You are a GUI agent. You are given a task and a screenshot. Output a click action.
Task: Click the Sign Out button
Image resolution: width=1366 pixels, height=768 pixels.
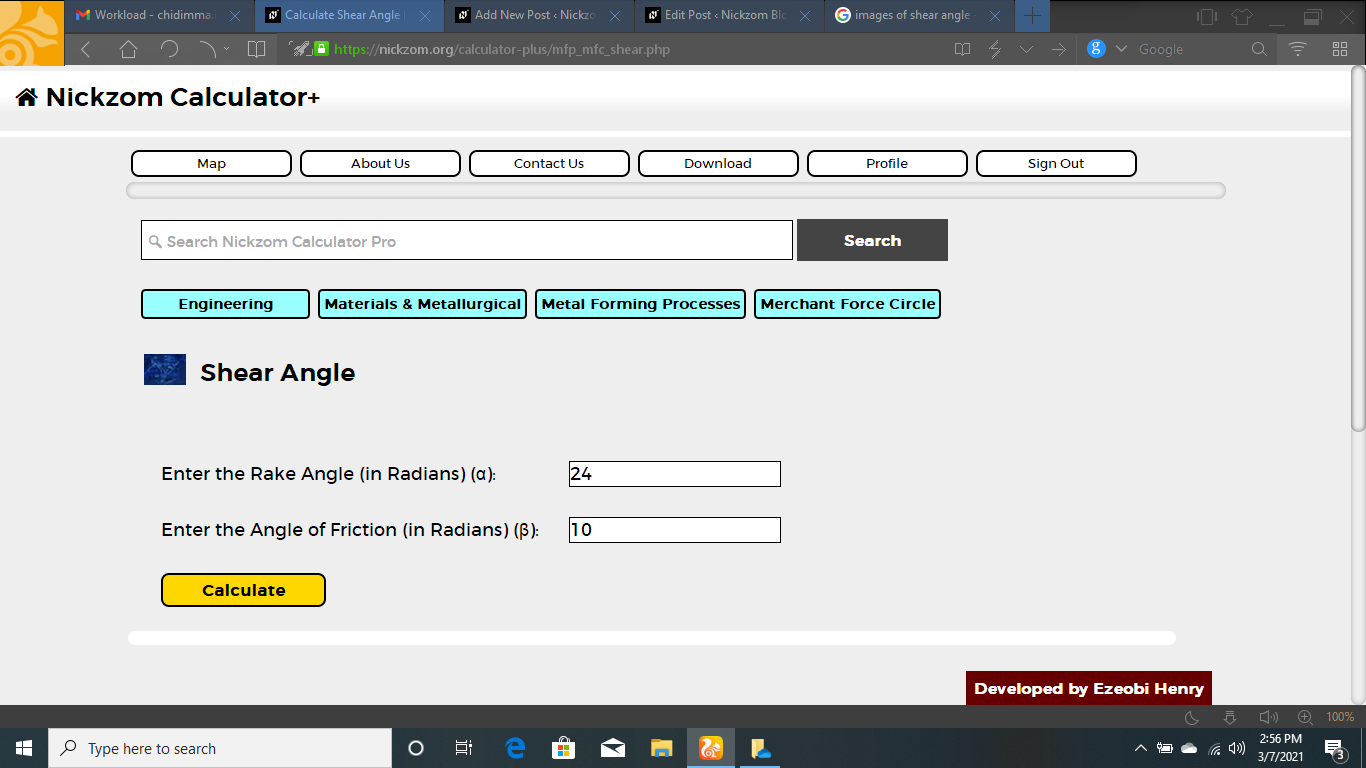(1056, 163)
